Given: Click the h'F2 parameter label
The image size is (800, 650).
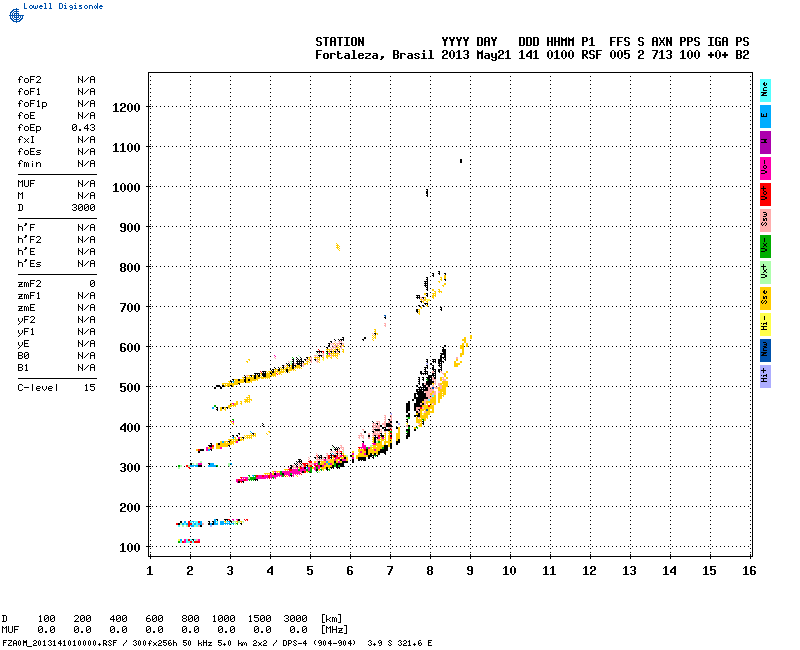Looking at the screenshot, I should click(29, 240).
